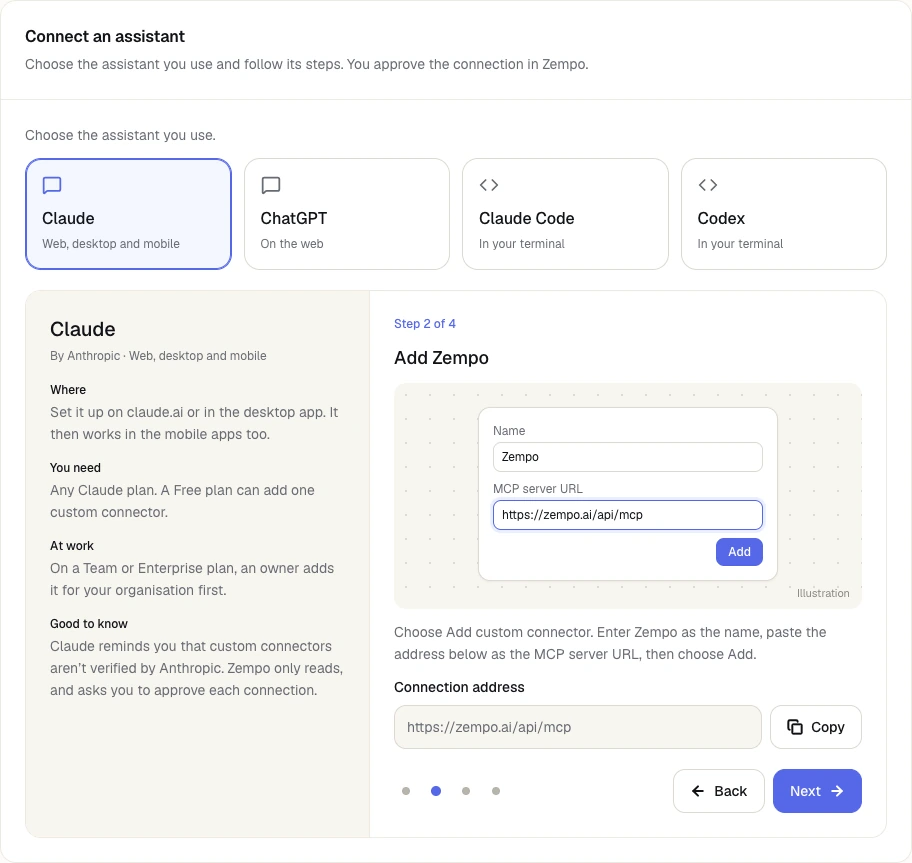Select the Claude assistant card
The height and width of the screenshot is (863, 912).
129,214
